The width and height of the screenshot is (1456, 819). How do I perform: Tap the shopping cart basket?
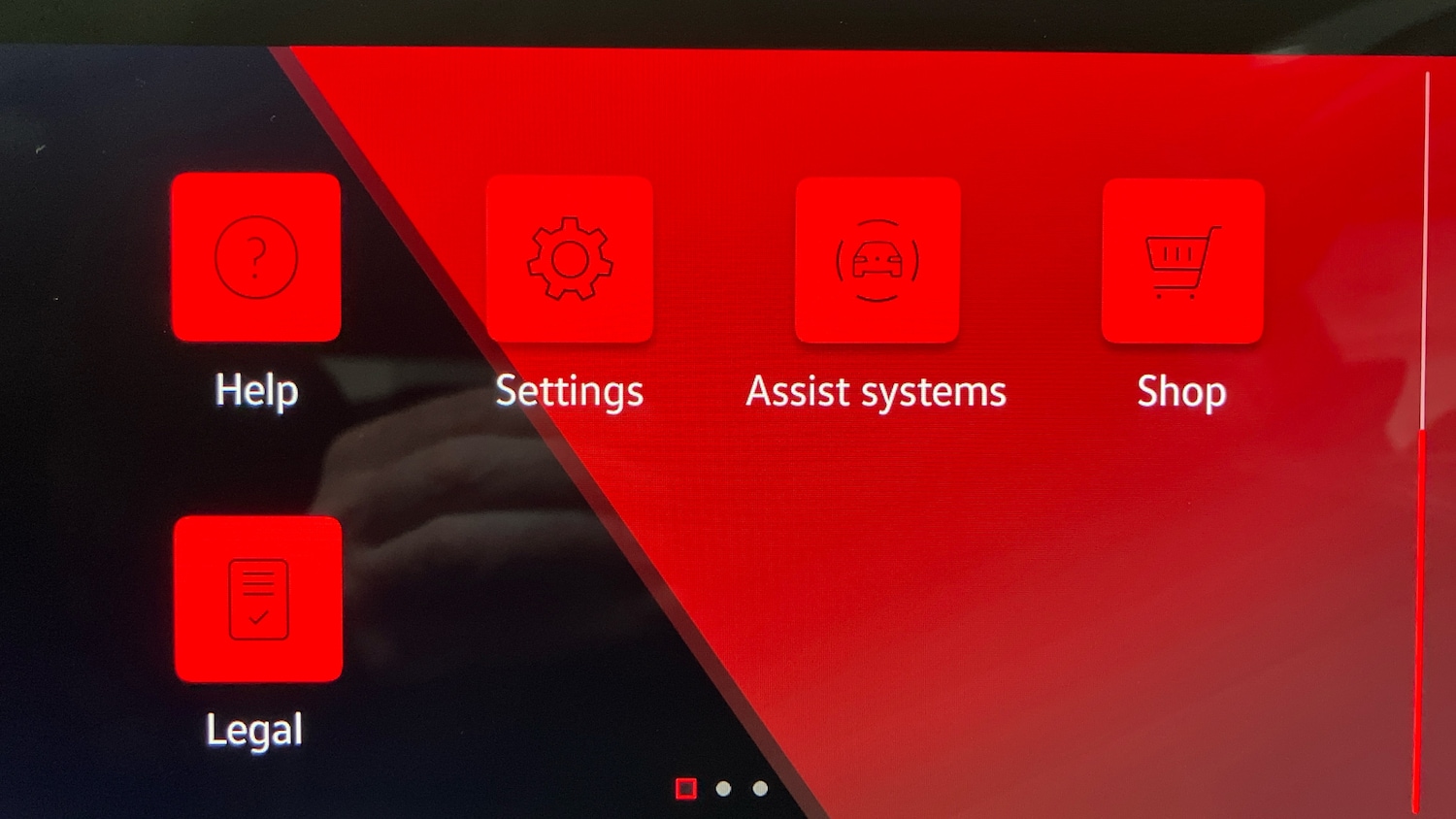pos(1178,256)
